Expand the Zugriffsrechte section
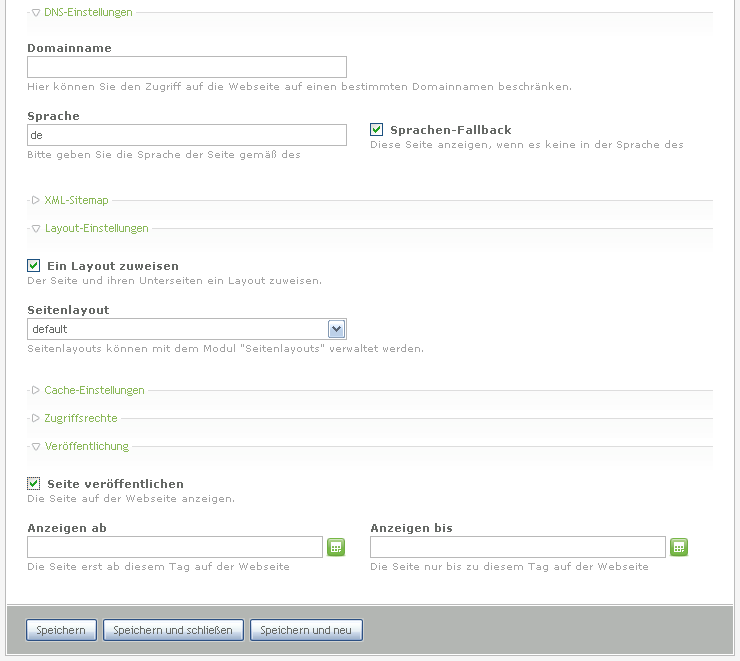Viewport: 740px width, 661px height. 80,419
